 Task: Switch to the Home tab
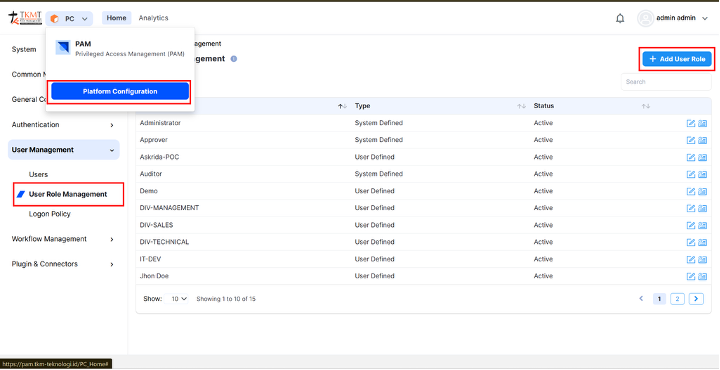tap(117, 18)
